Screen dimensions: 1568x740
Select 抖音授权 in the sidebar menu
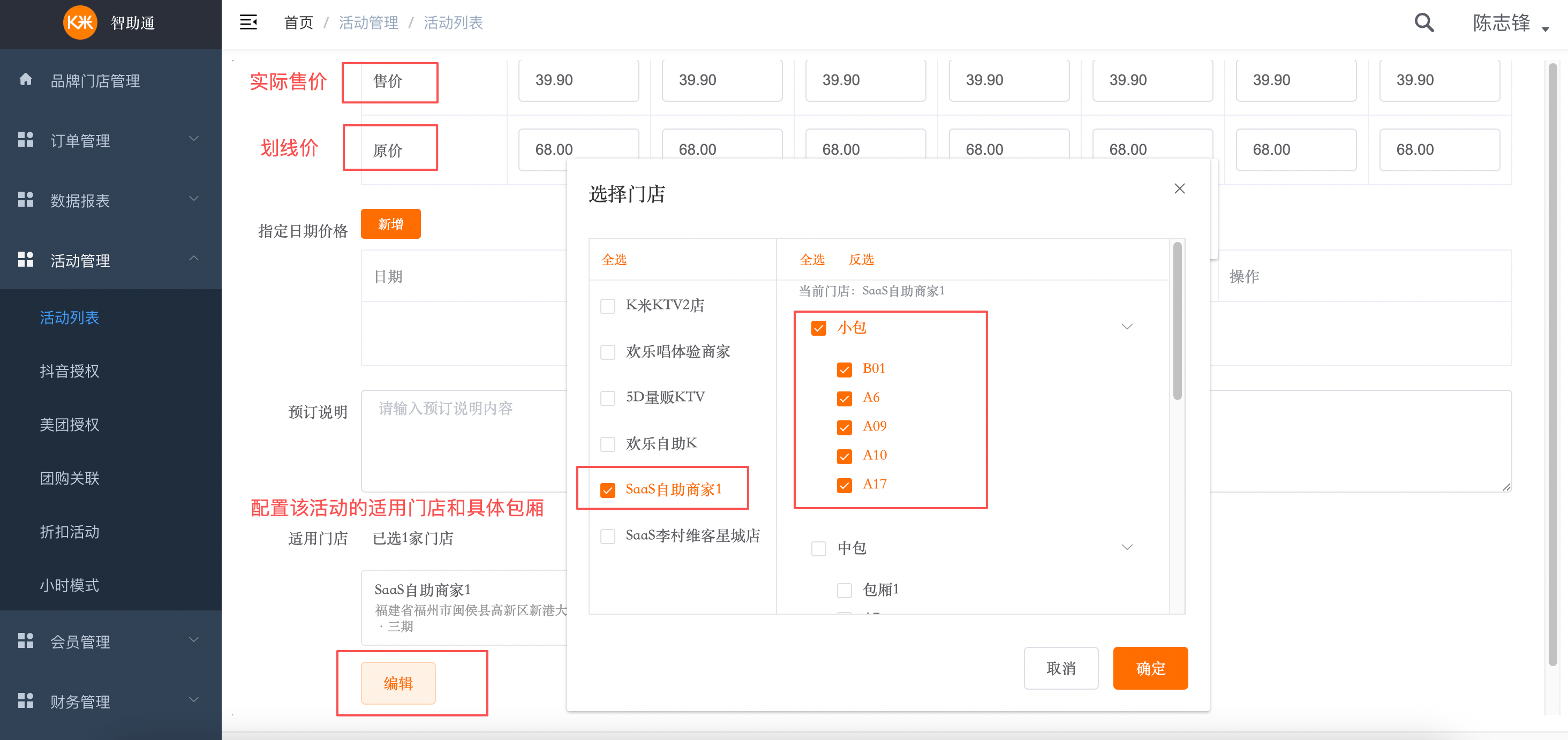pyautogui.click(x=70, y=371)
